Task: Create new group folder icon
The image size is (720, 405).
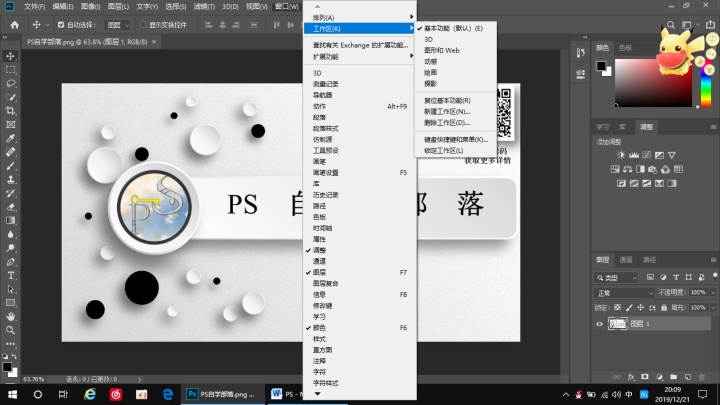Action: click(673, 377)
